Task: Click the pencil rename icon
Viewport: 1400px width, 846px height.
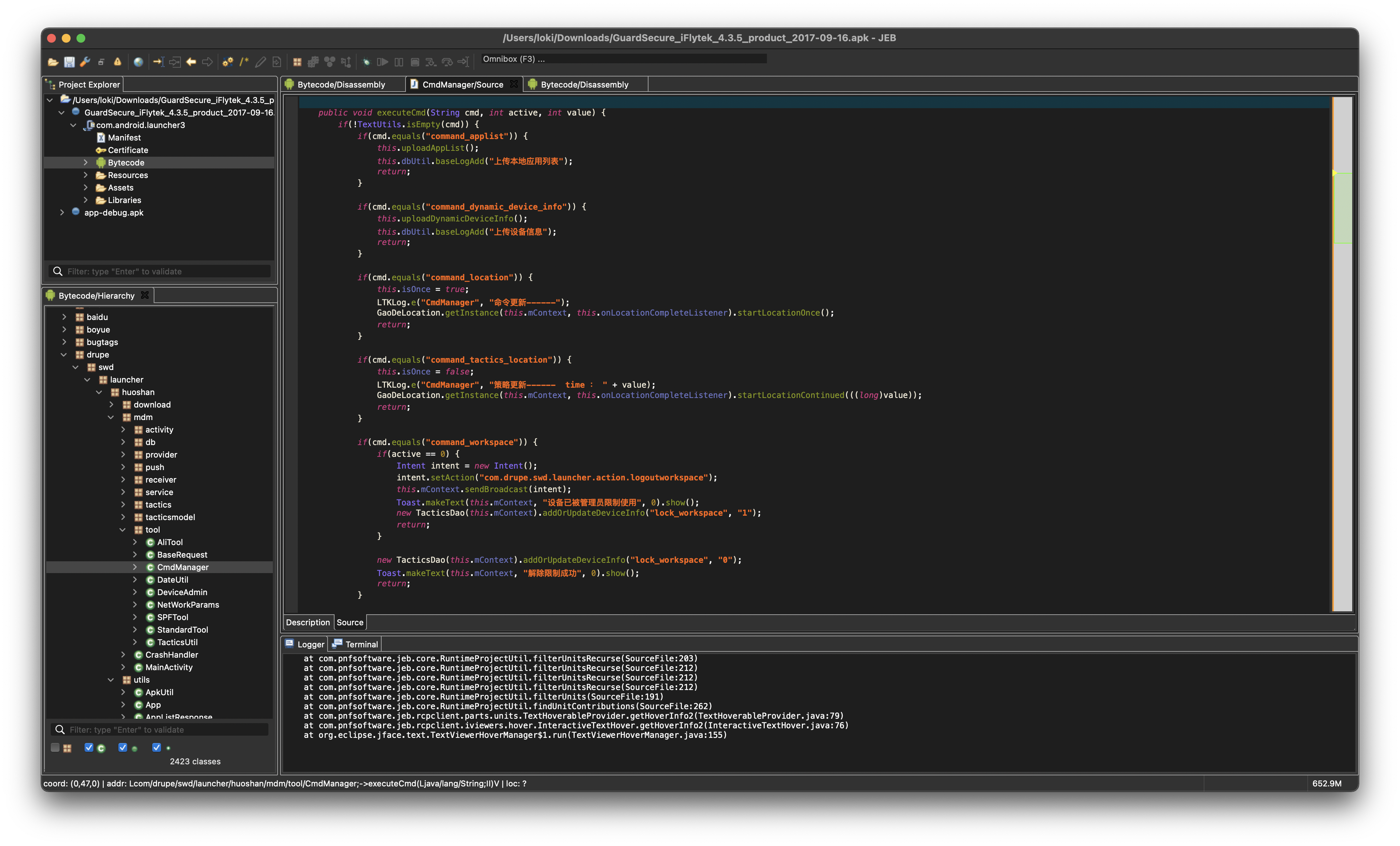Action: pyautogui.click(x=260, y=62)
